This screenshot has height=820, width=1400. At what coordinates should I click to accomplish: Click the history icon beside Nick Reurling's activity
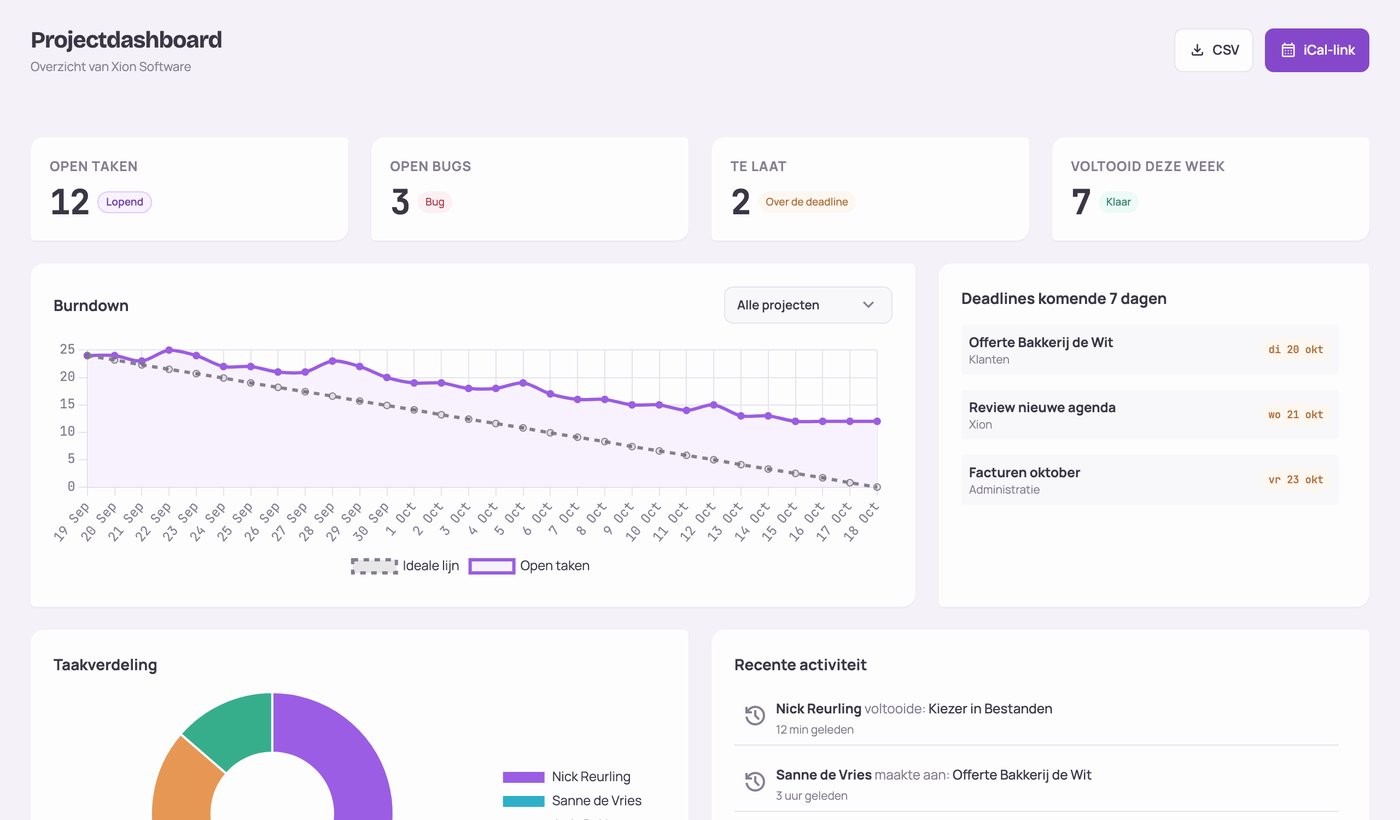tap(755, 716)
